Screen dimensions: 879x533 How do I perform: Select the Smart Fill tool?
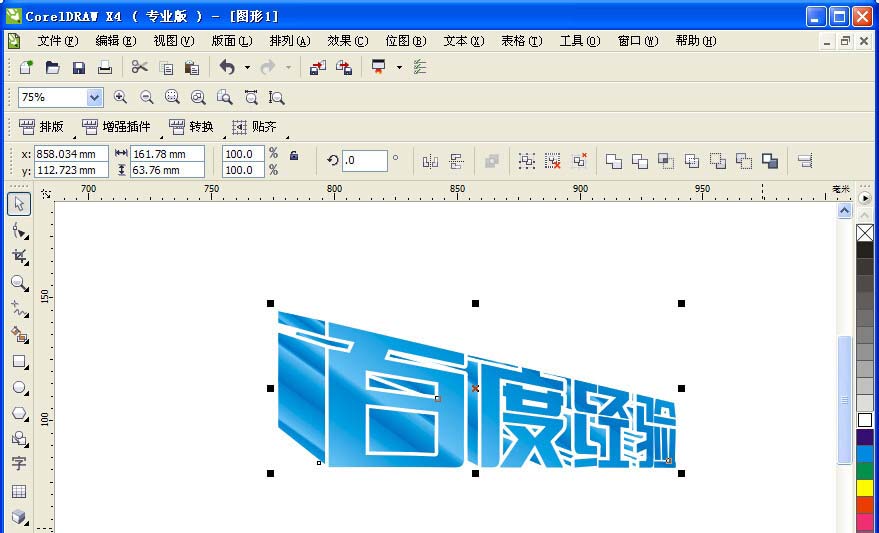pyautogui.click(x=20, y=335)
